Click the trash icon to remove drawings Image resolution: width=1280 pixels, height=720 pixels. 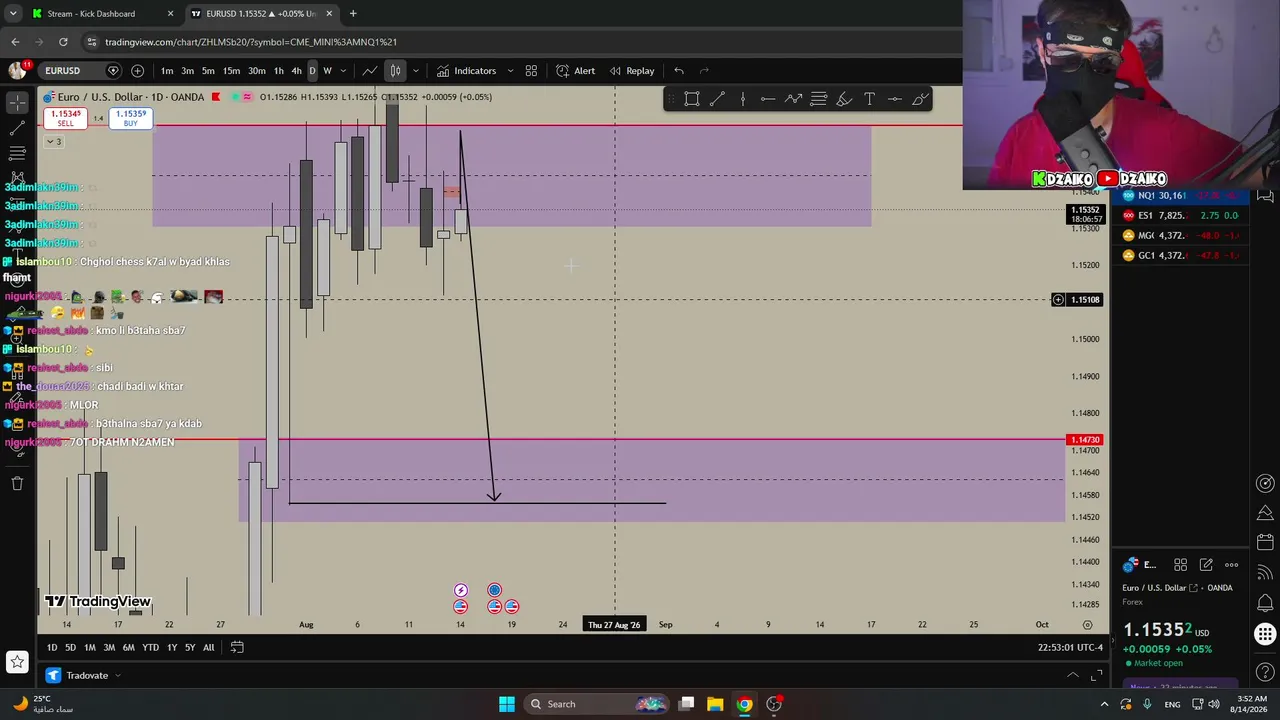(17, 484)
